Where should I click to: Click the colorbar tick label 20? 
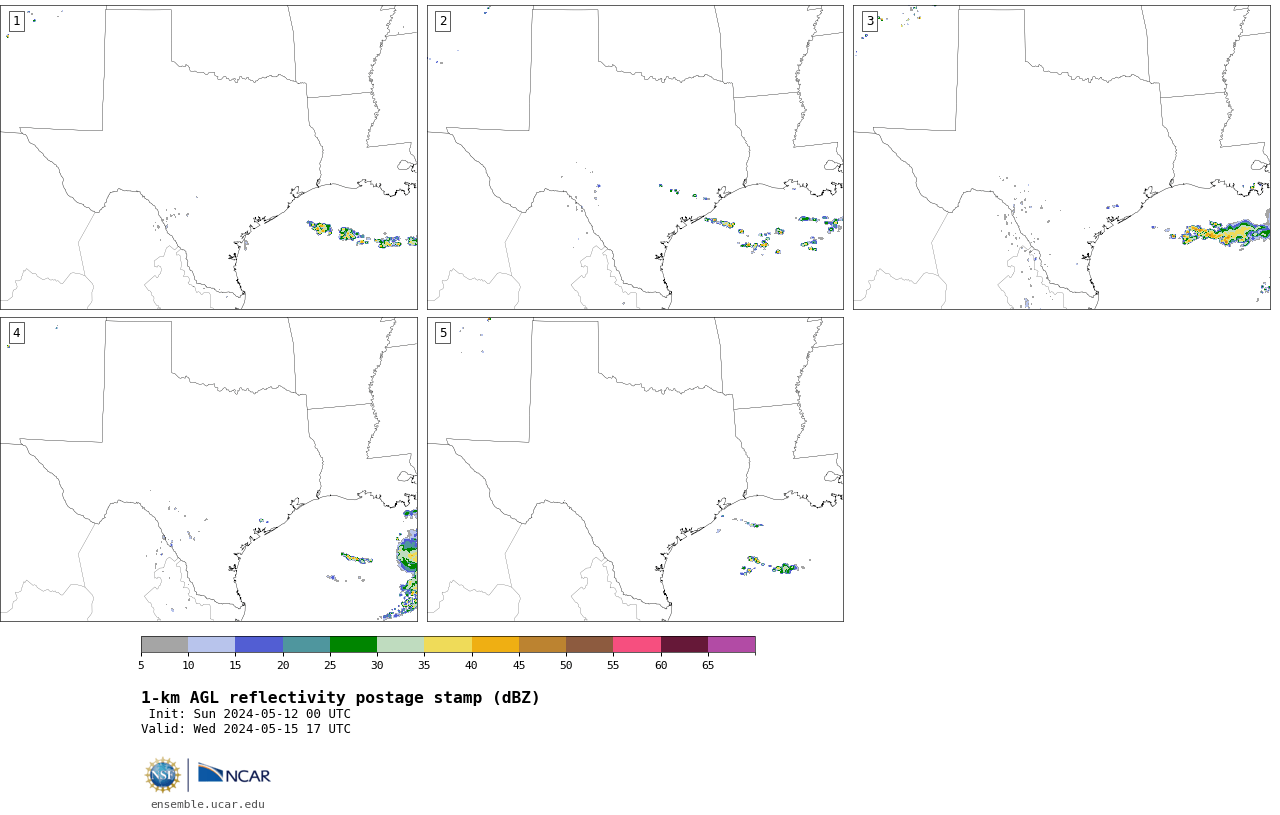[x=283, y=665]
